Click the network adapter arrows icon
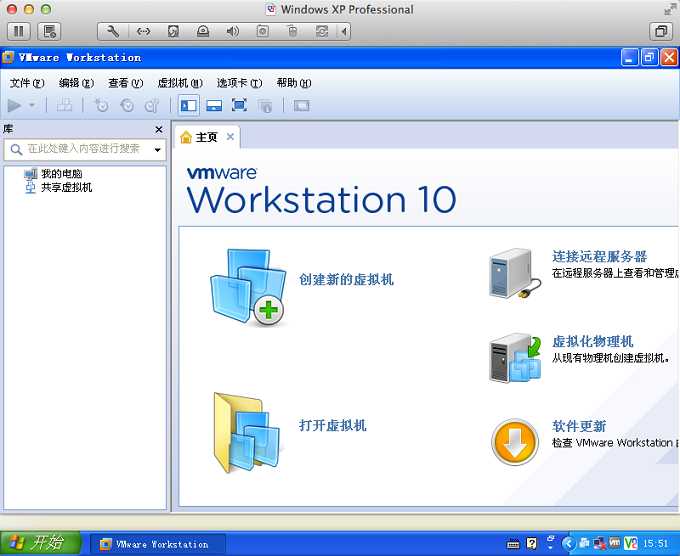Image resolution: width=680 pixels, height=556 pixels. pyautogui.click(x=143, y=31)
